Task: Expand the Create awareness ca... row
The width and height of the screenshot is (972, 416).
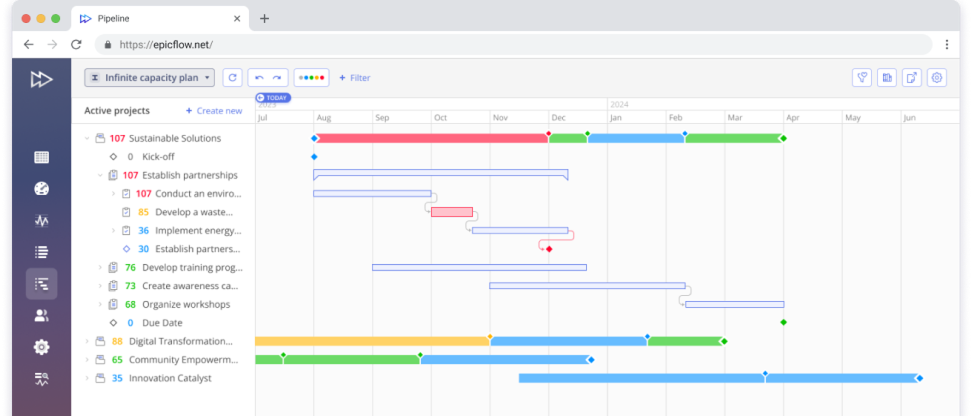Action: [x=100, y=286]
